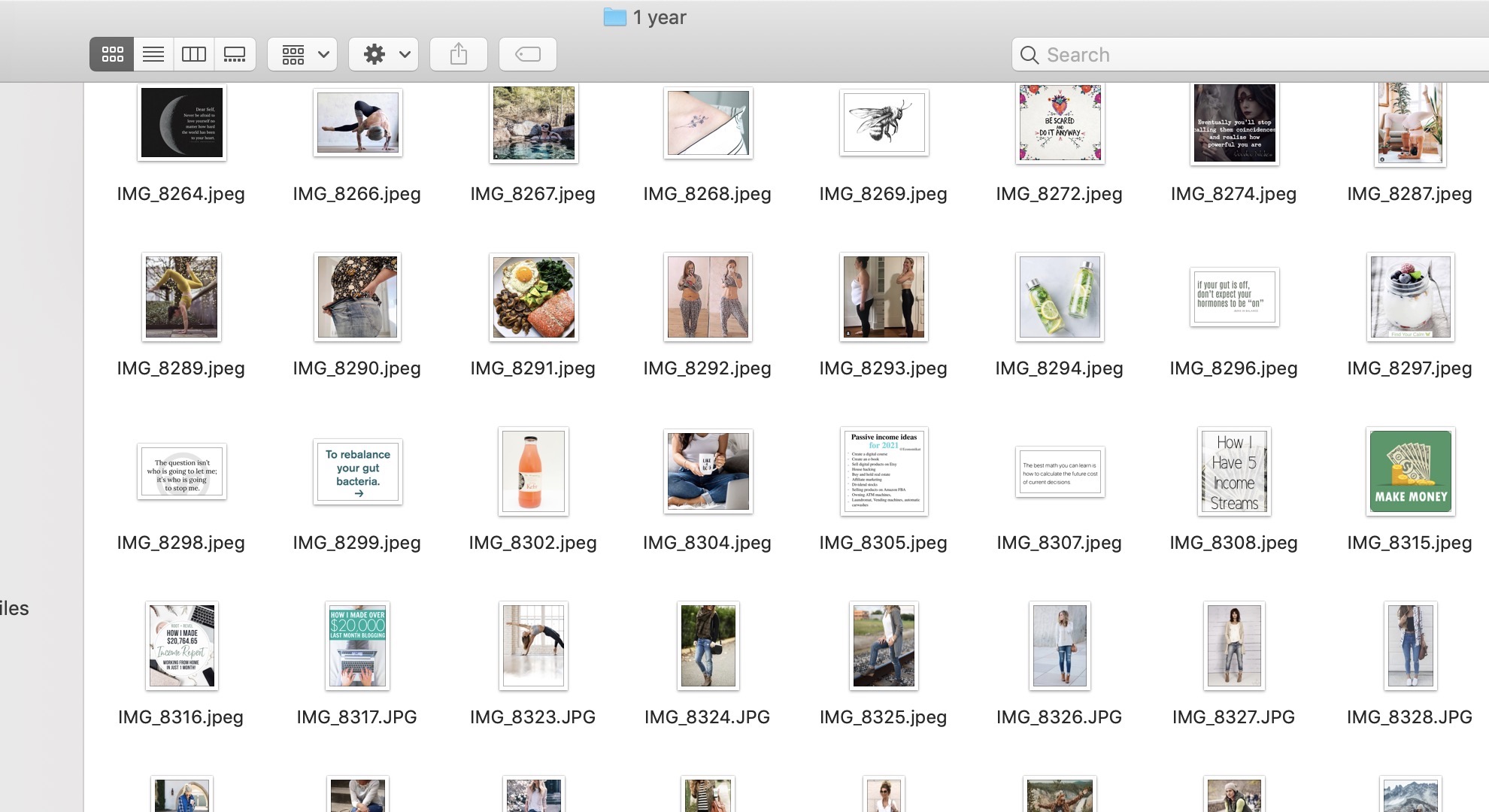1489x812 pixels.
Task: Select the tattoo thumbnail IMG_8268.jpeg
Action: click(708, 123)
